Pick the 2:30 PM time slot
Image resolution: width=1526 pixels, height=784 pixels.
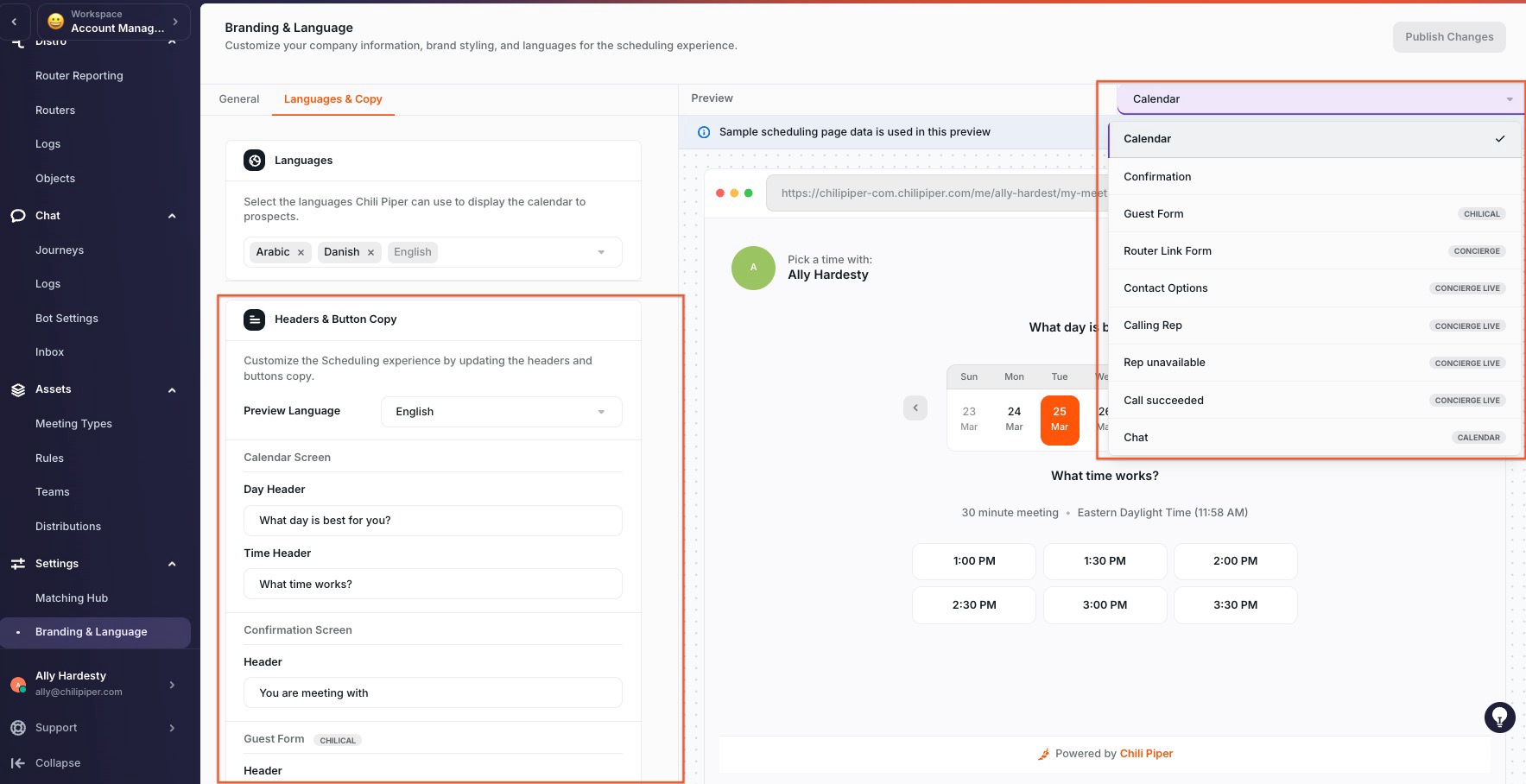tap(974, 605)
